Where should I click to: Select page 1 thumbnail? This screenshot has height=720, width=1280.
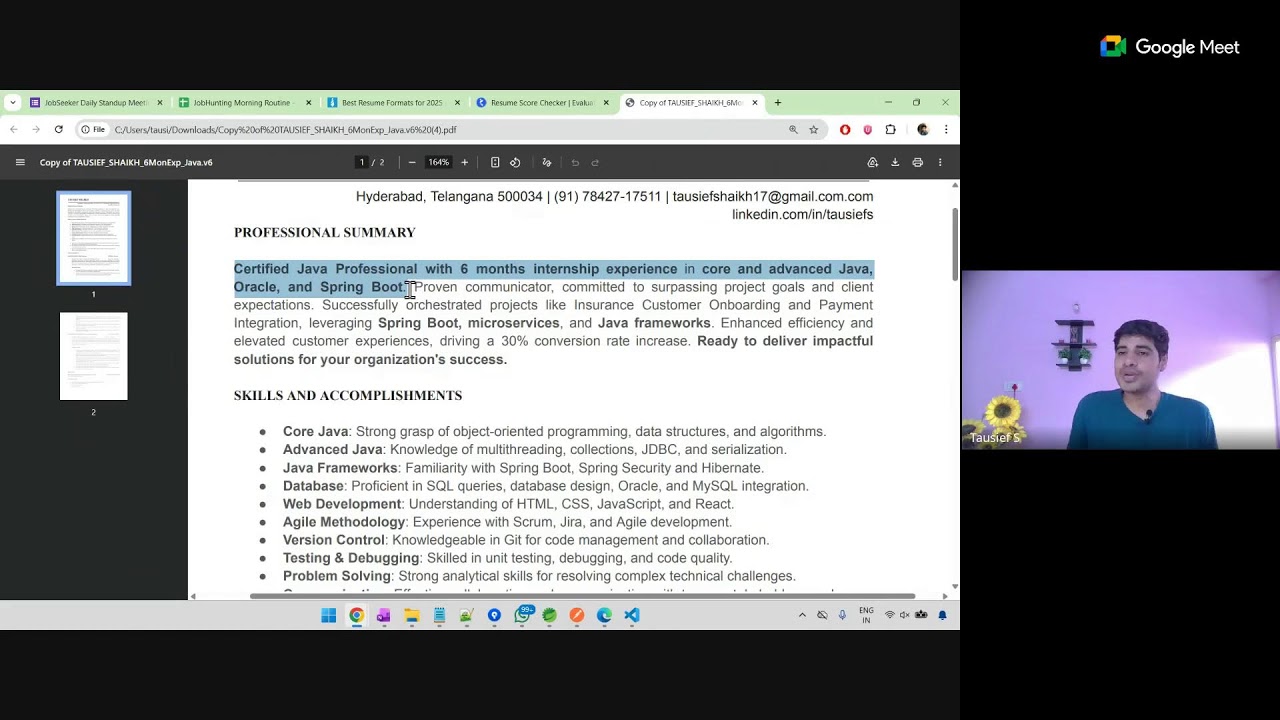pos(93,238)
